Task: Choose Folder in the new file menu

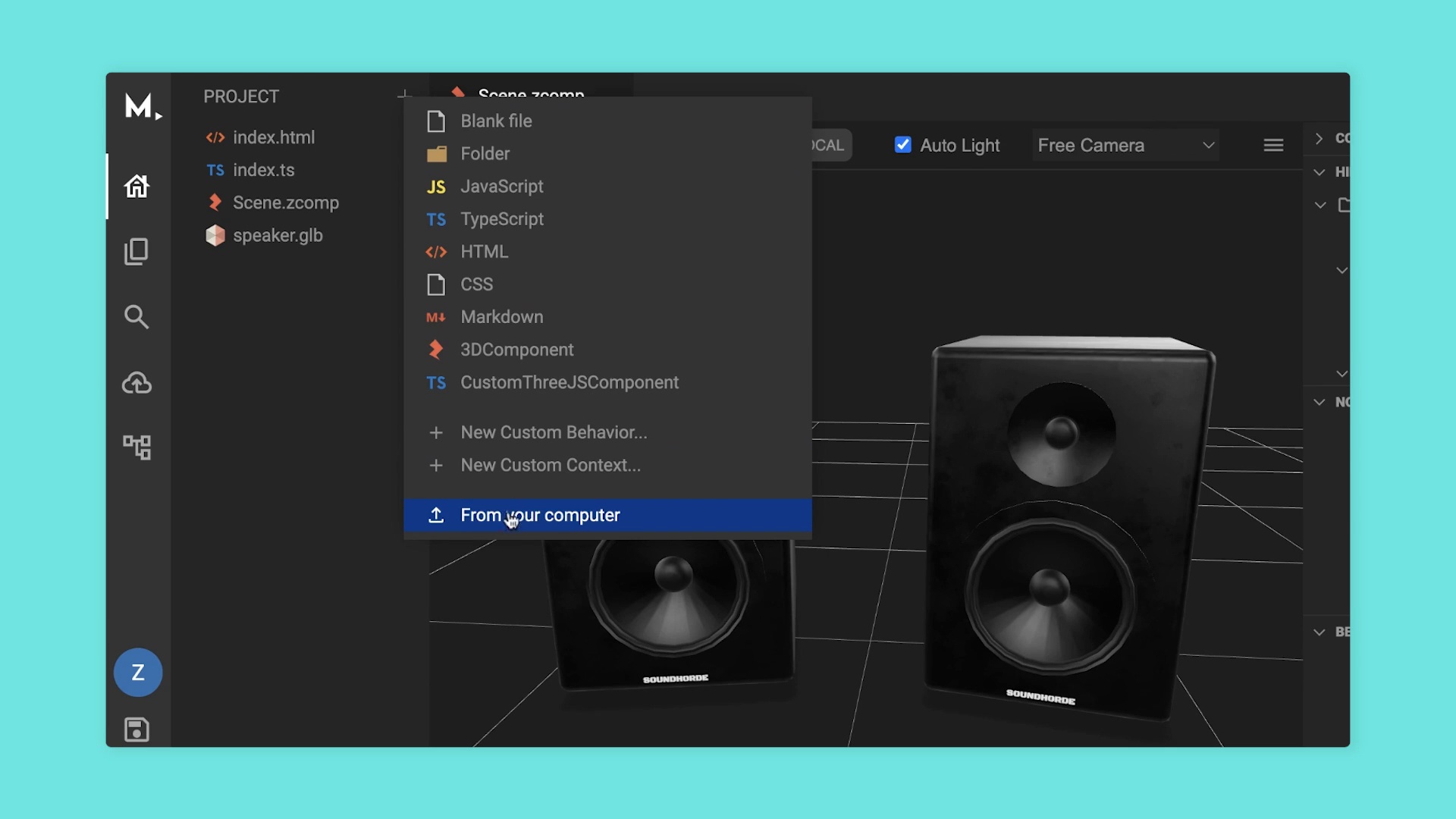Action: [x=607, y=153]
